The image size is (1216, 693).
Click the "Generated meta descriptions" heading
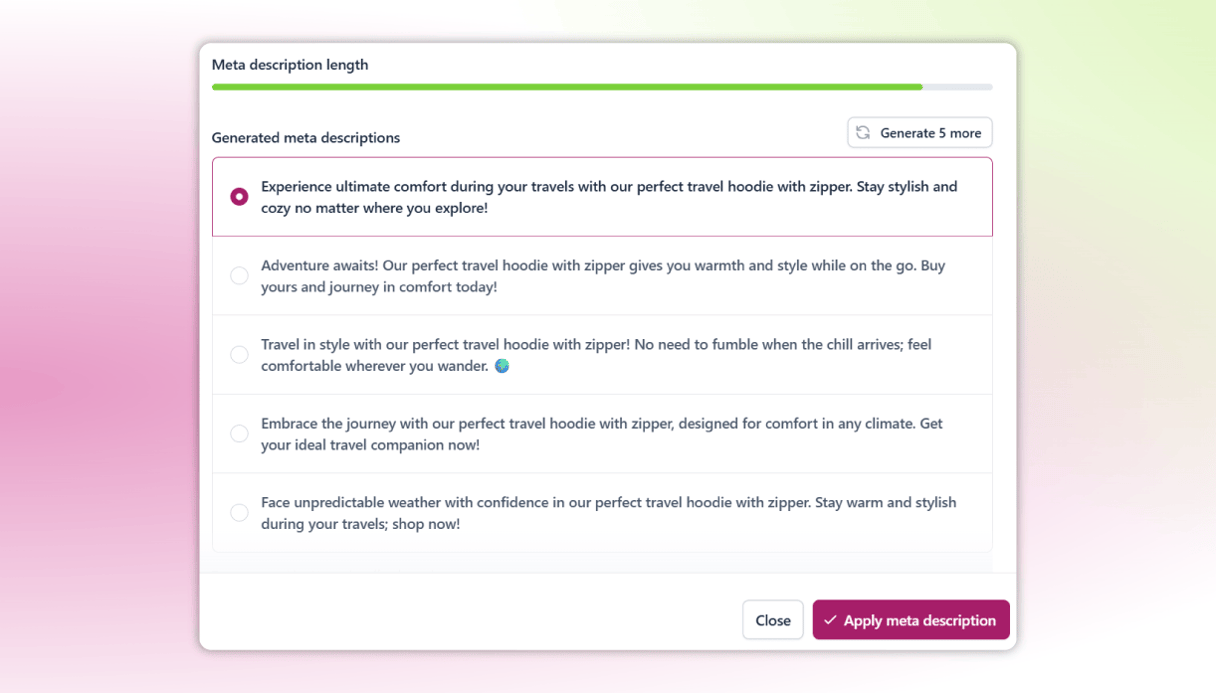(306, 138)
